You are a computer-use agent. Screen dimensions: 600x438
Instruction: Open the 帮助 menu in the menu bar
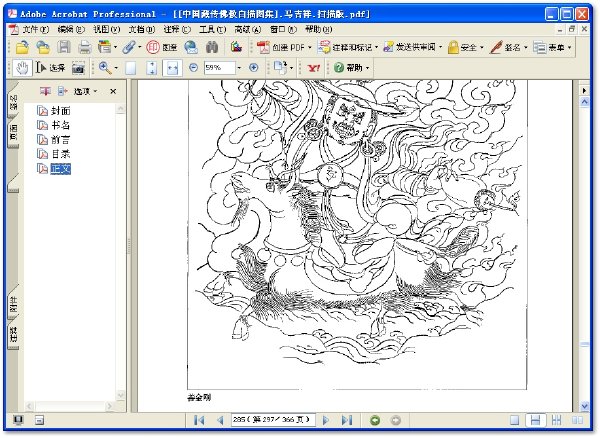pyautogui.click(x=318, y=29)
